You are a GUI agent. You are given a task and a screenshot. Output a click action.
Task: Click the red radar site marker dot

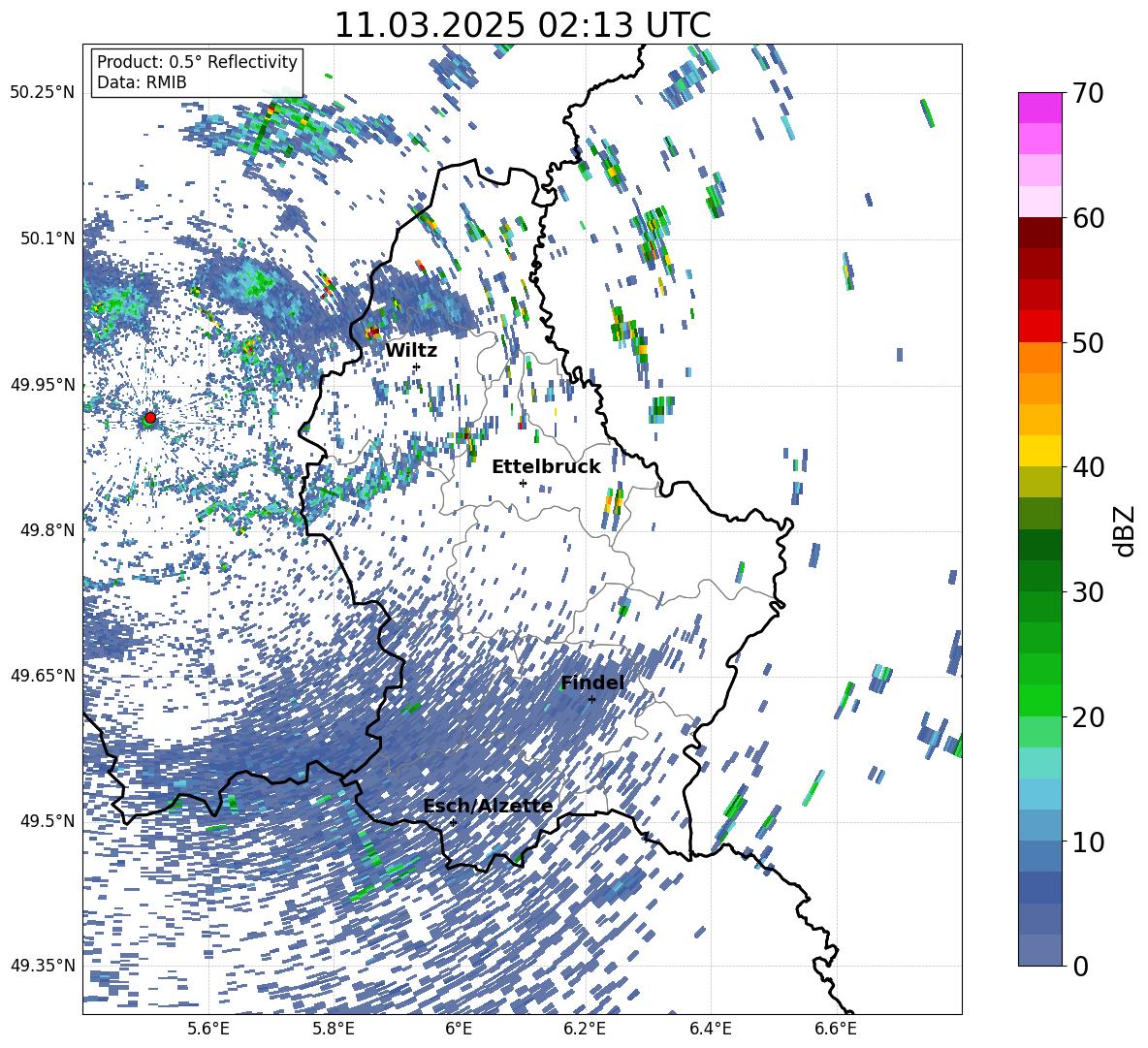click(150, 418)
